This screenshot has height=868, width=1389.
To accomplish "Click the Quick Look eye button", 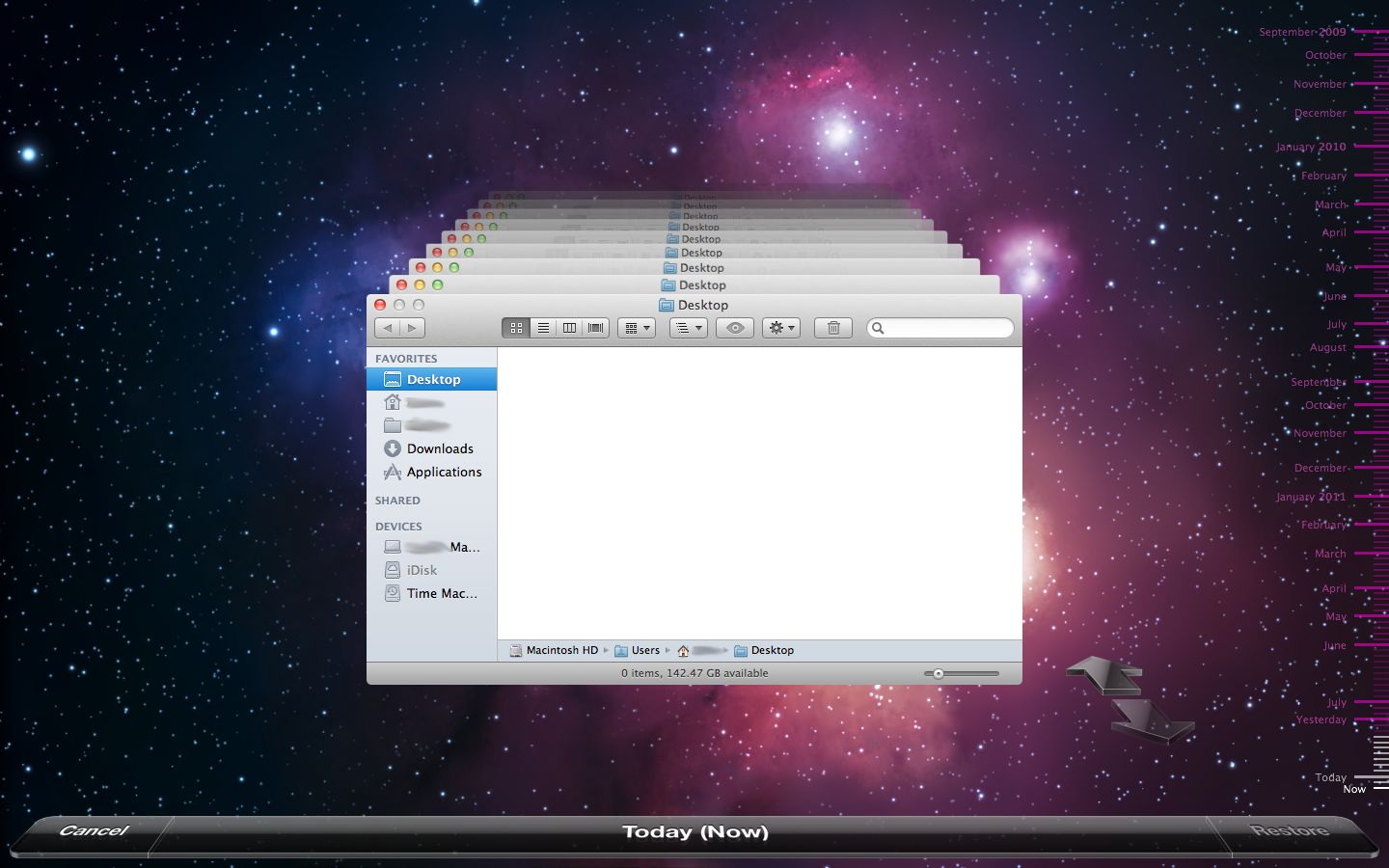I will (735, 328).
